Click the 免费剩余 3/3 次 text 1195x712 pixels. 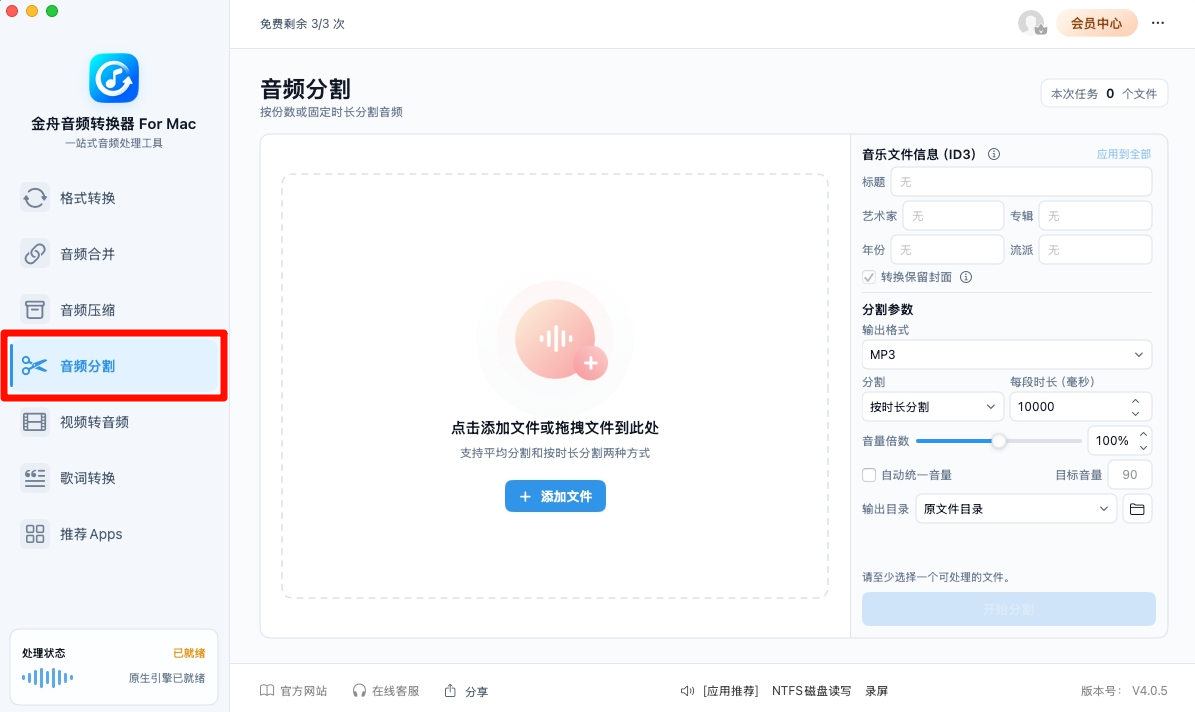(x=303, y=24)
